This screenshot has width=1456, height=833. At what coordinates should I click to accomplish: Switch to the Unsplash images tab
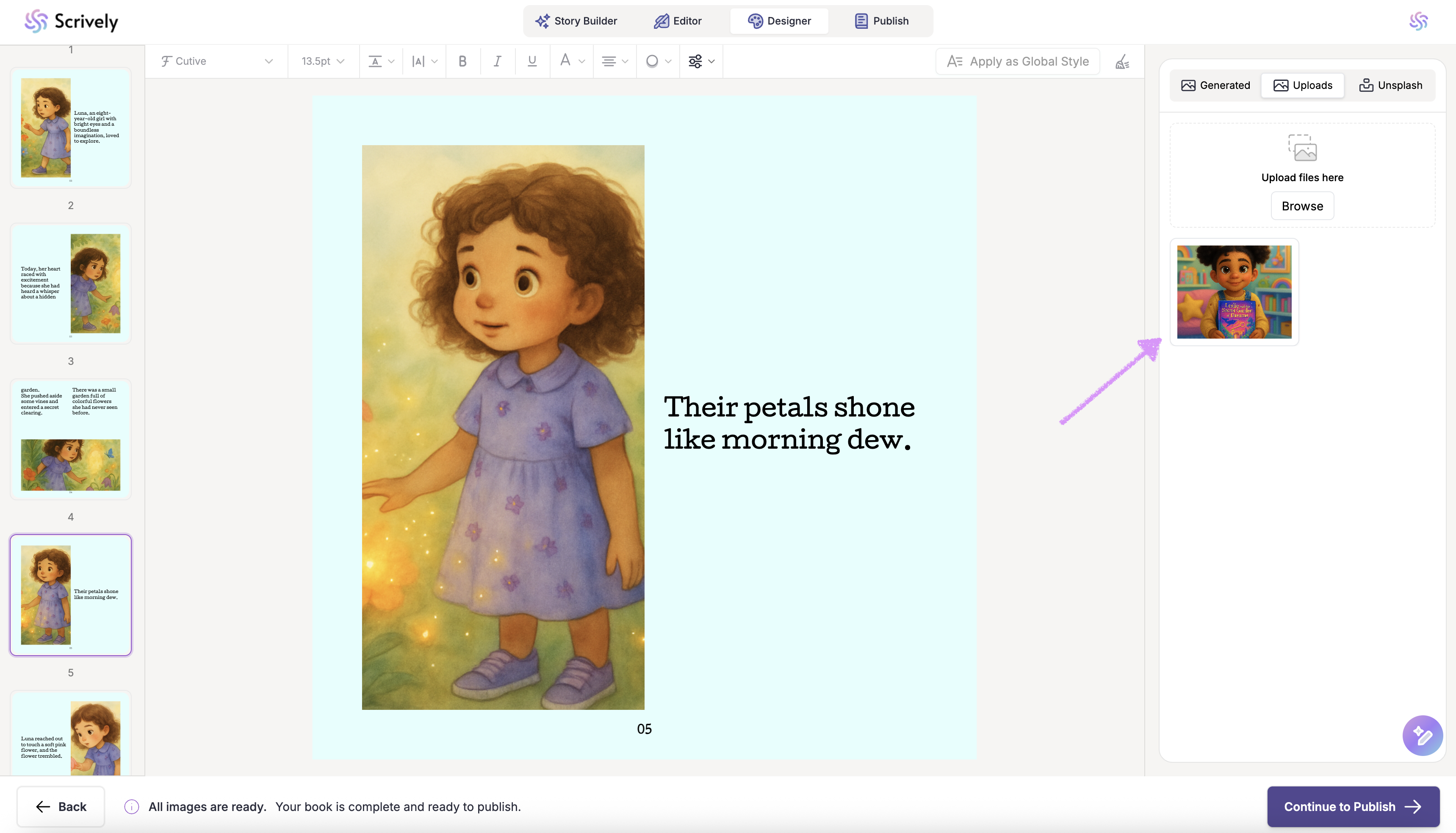click(1390, 85)
